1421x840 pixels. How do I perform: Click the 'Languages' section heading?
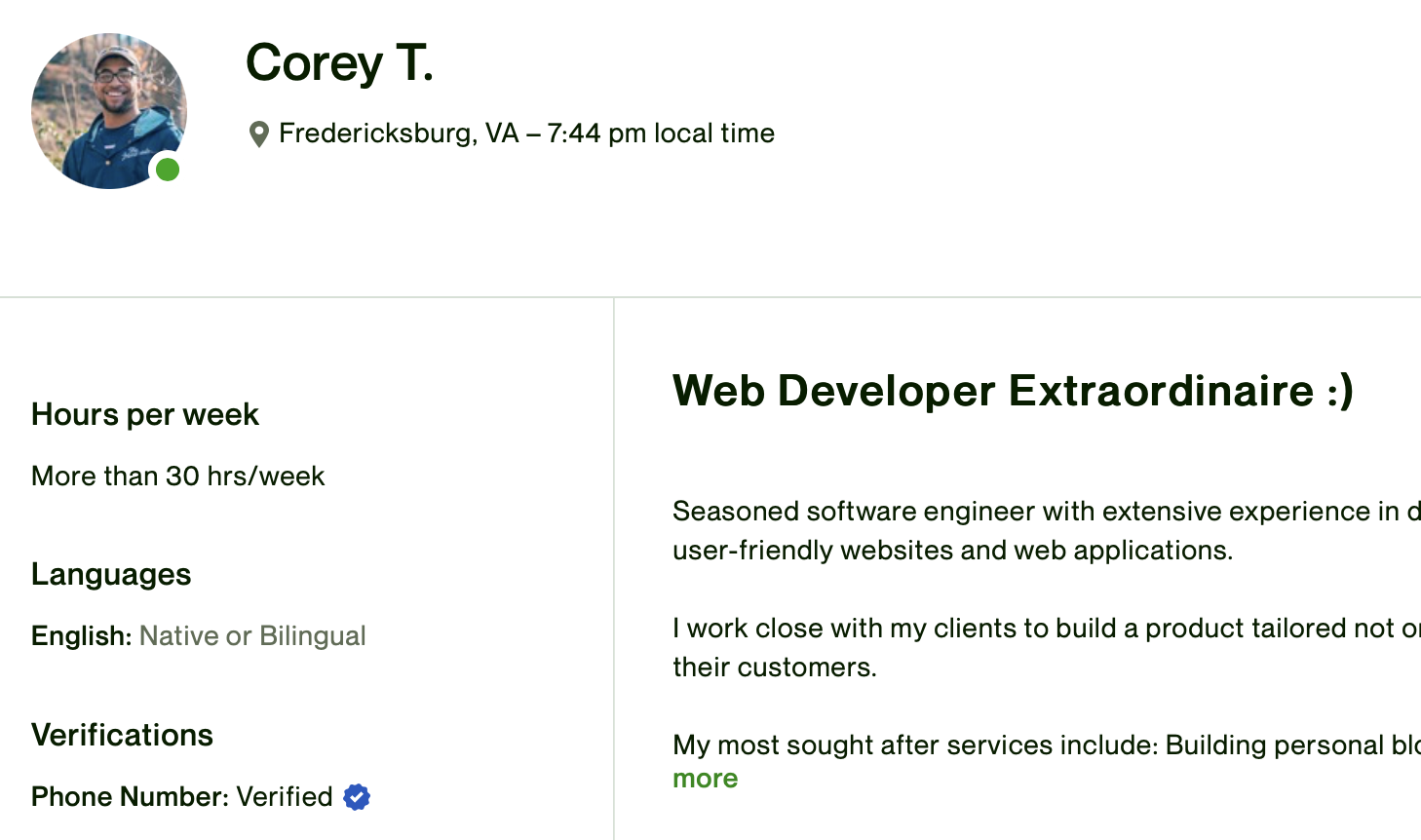point(111,574)
